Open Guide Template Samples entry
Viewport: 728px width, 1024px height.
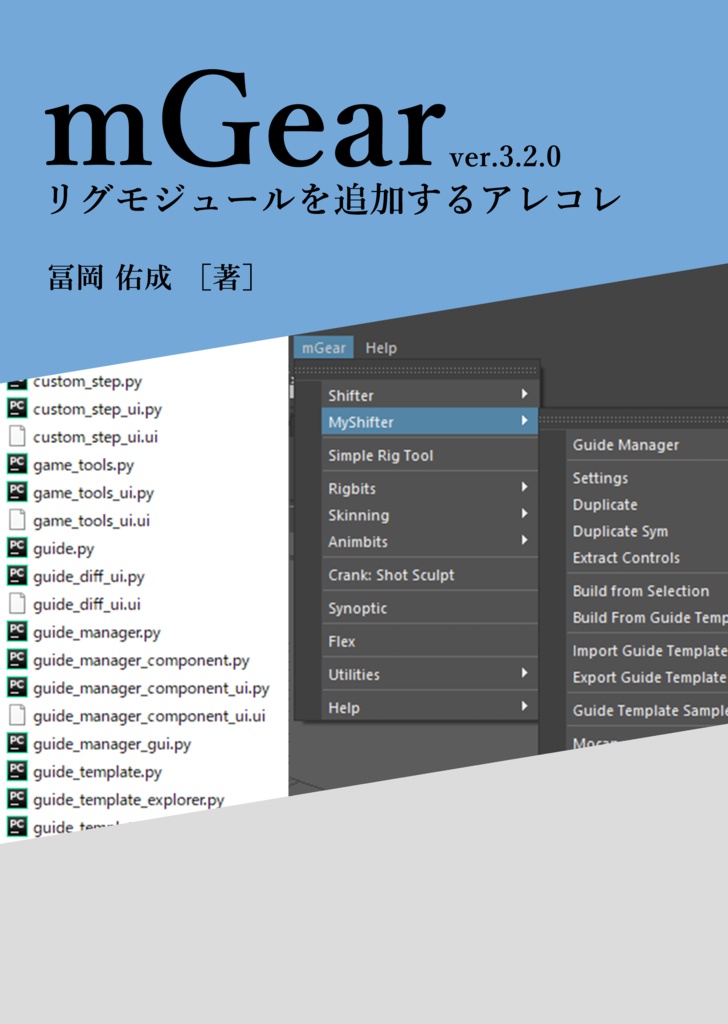pos(647,711)
